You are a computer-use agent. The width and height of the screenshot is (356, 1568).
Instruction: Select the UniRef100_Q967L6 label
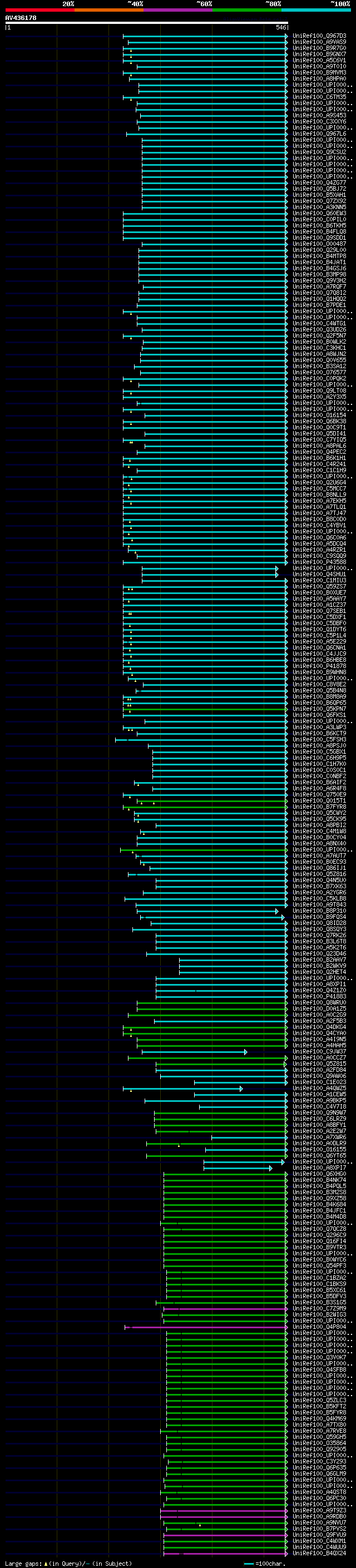point(319,134)
